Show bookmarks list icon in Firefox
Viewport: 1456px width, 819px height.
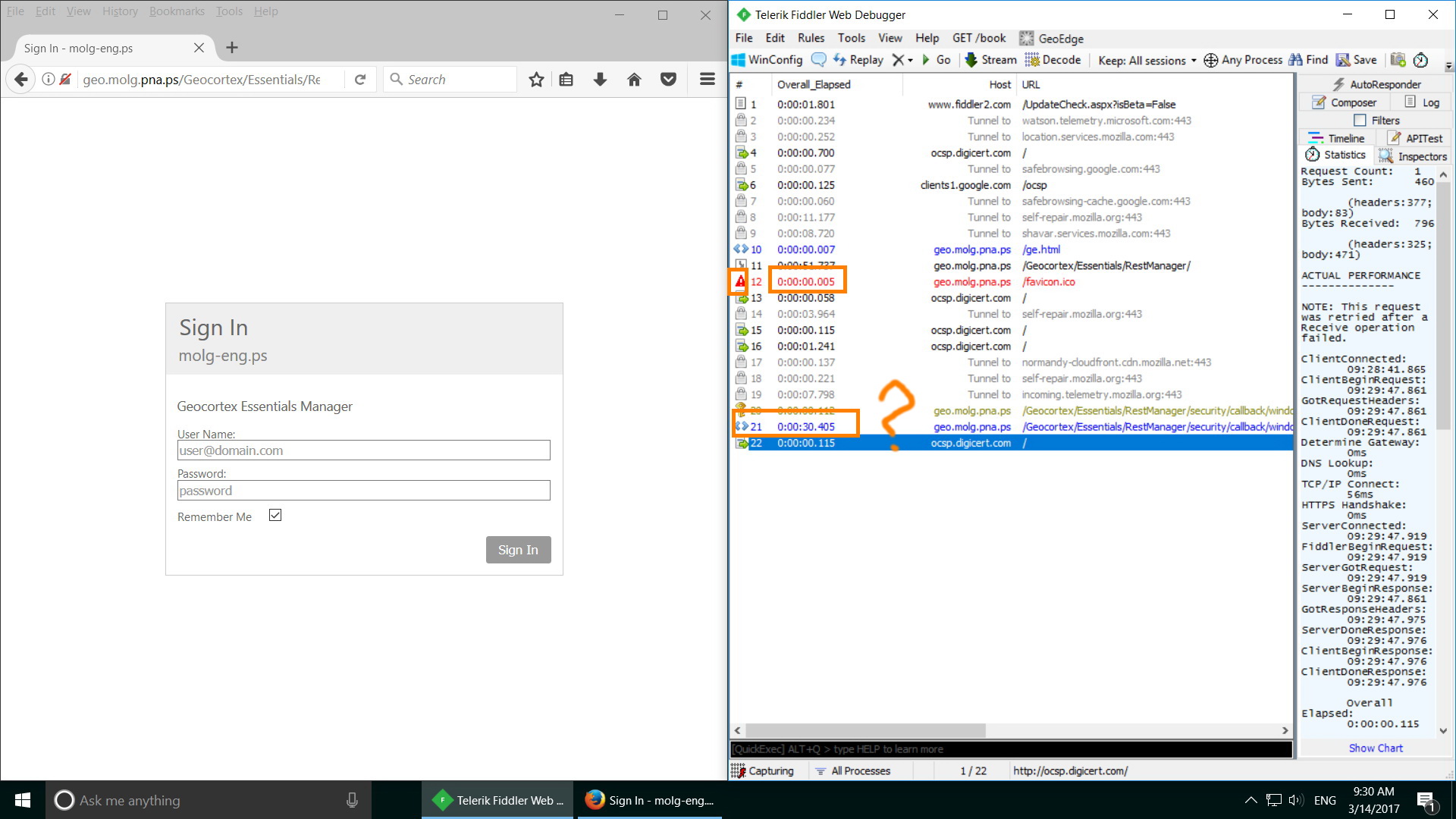point(566,79)
